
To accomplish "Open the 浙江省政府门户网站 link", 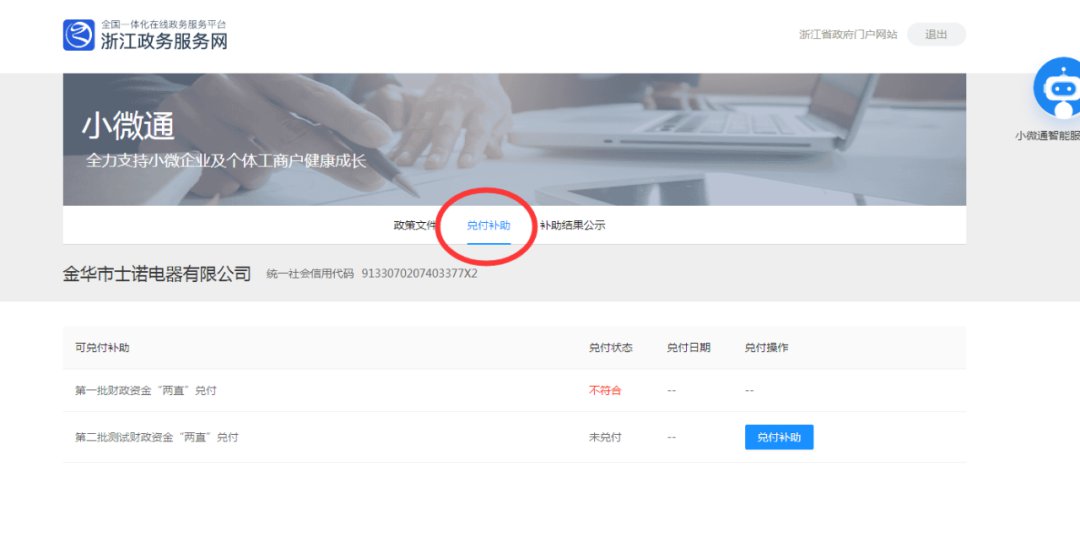I will pyautogui.click(x=848, y=35).
